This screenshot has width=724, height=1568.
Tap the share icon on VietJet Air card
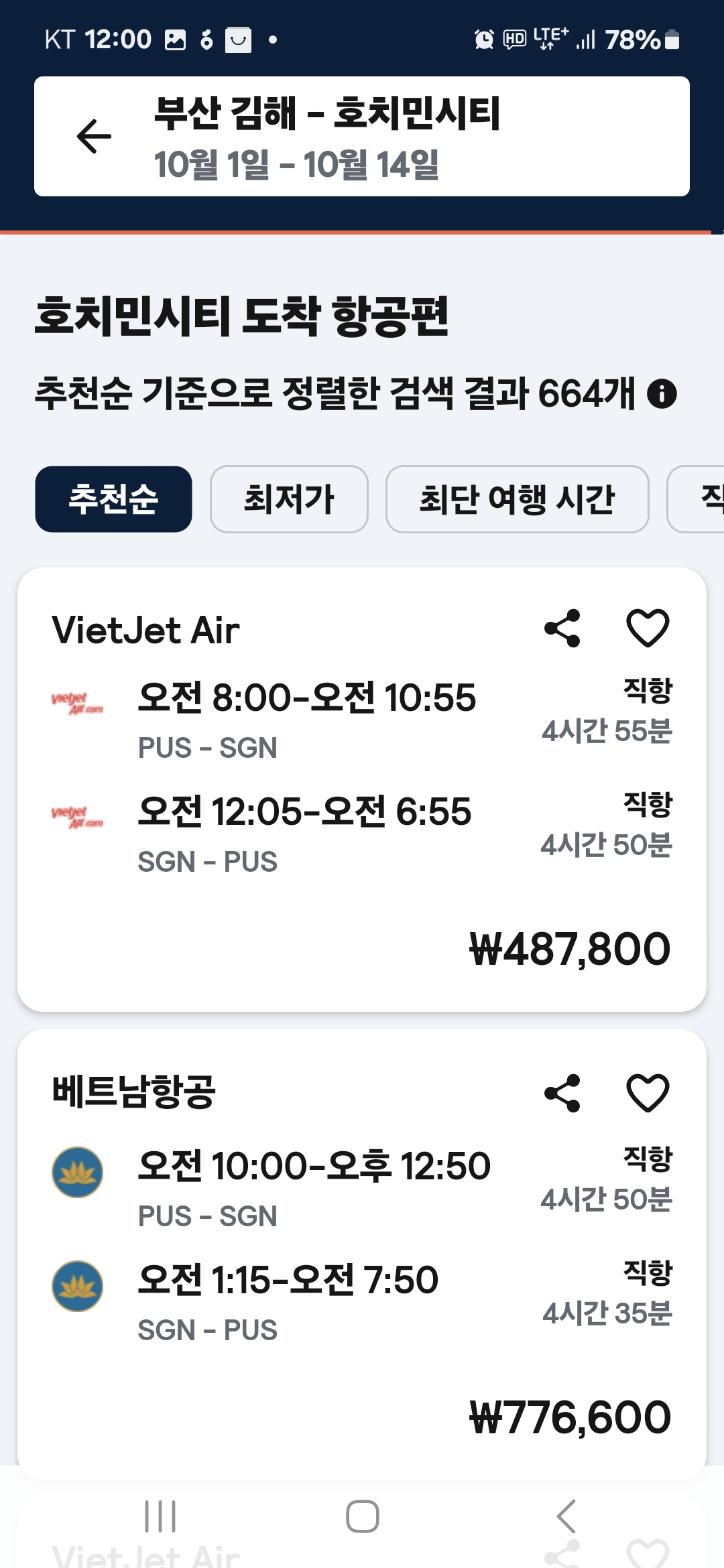(x=562, y=629)
